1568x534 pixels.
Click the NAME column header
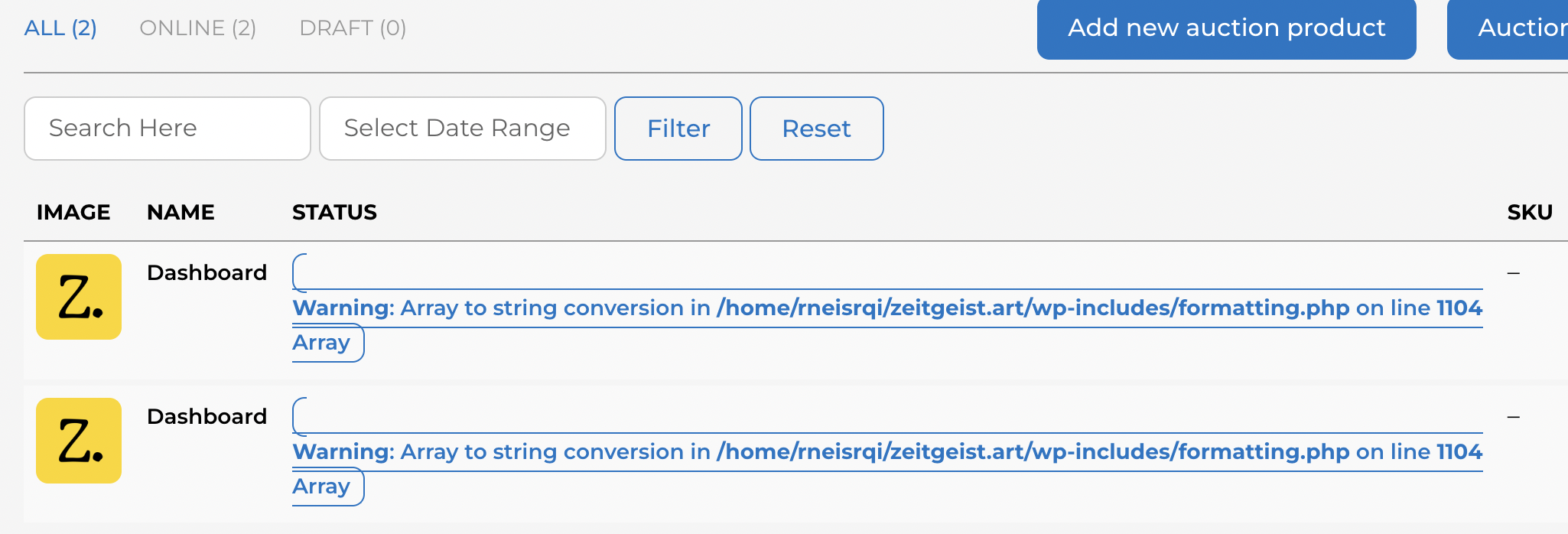point(181,212)
